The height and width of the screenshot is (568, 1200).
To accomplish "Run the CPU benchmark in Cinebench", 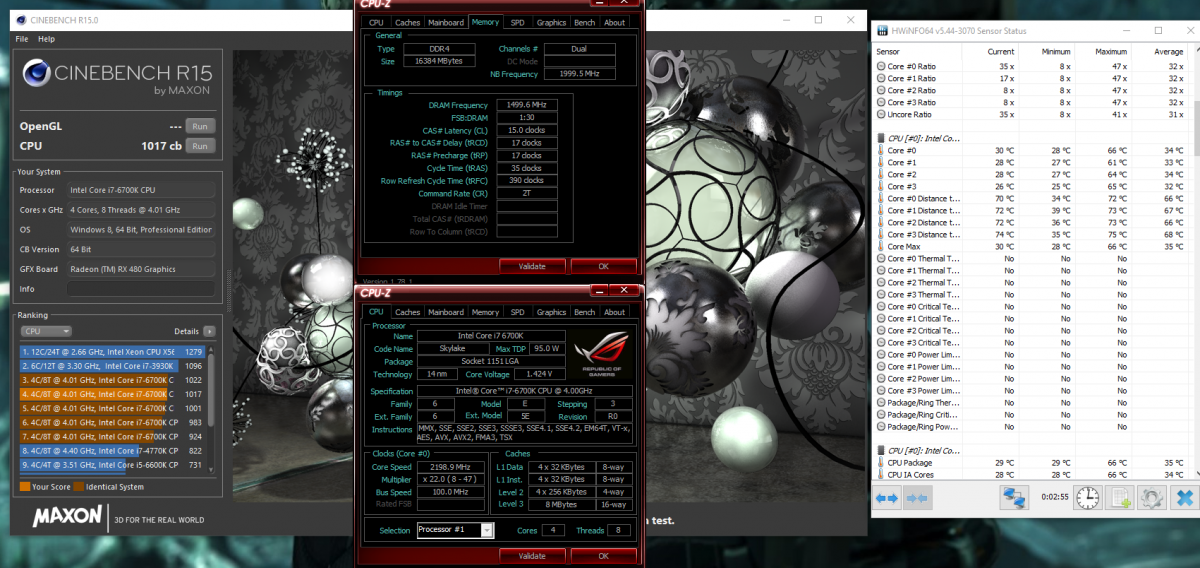I will tap(200, 146).
